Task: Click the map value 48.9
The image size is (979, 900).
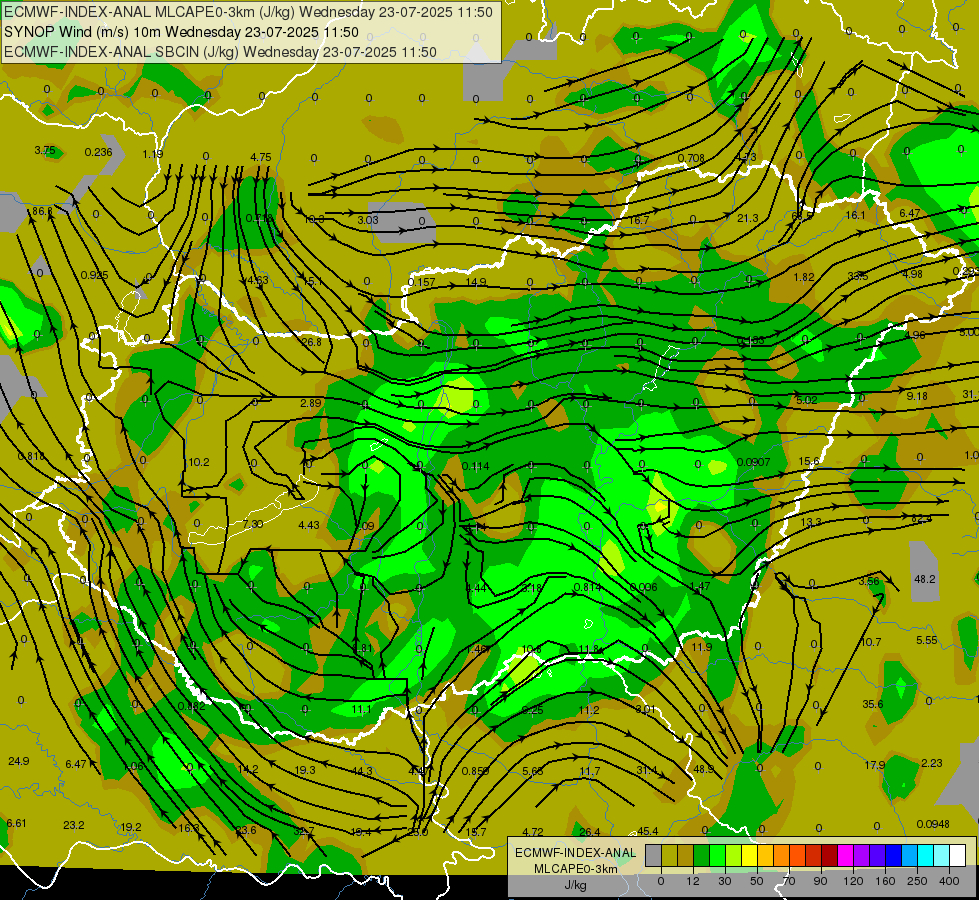Action: (703, 769)
